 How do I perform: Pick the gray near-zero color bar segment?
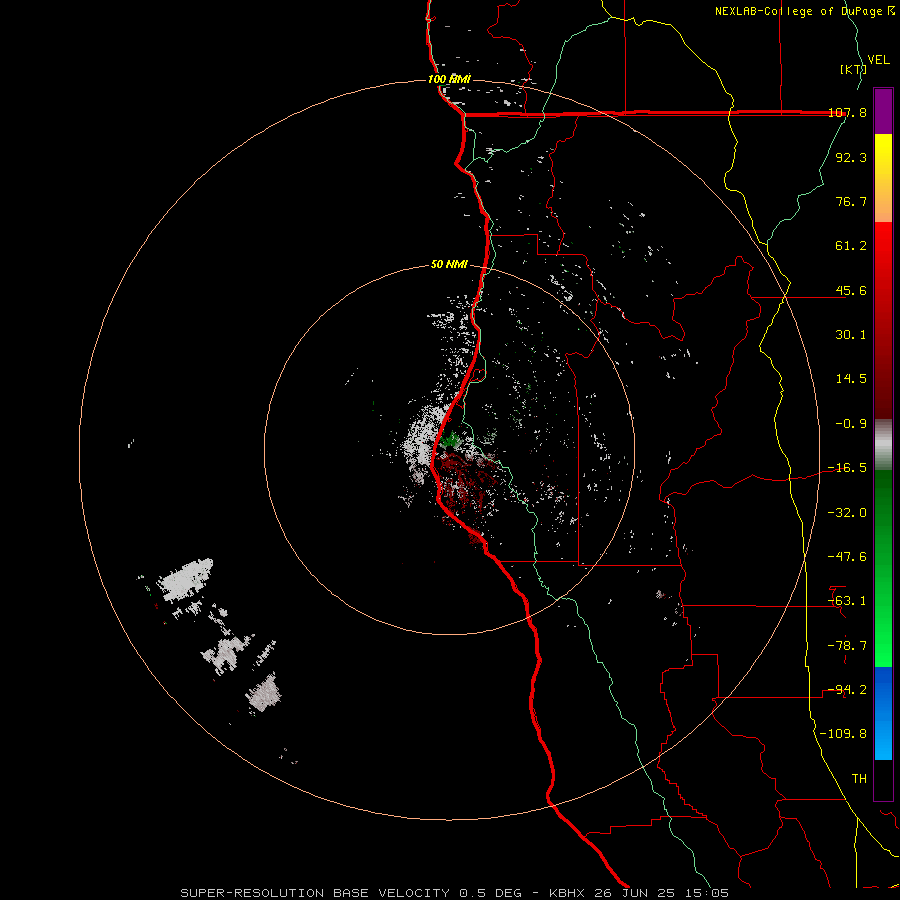tap(883, 444)
